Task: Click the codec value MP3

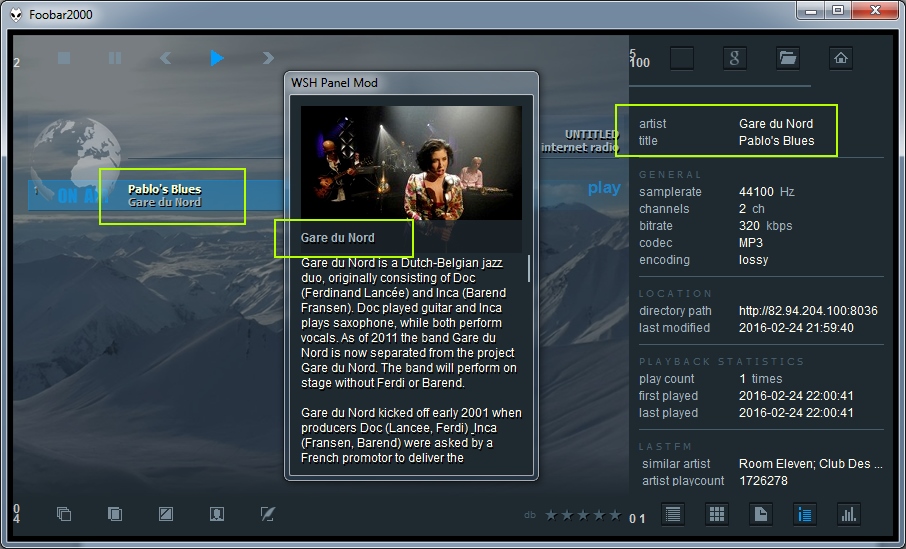Action: (x=751, y=243)
